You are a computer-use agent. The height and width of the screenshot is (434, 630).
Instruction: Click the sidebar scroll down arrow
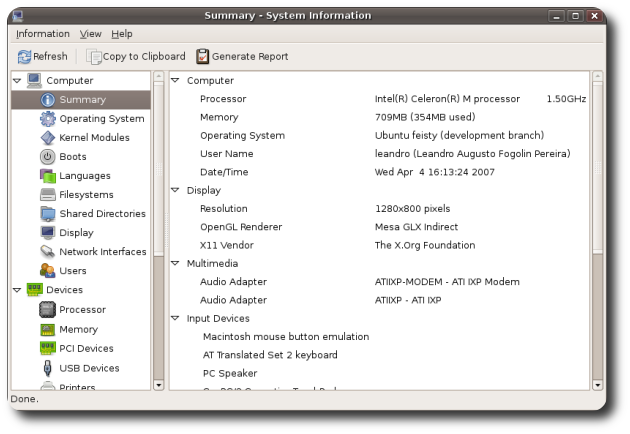point(159,385)
